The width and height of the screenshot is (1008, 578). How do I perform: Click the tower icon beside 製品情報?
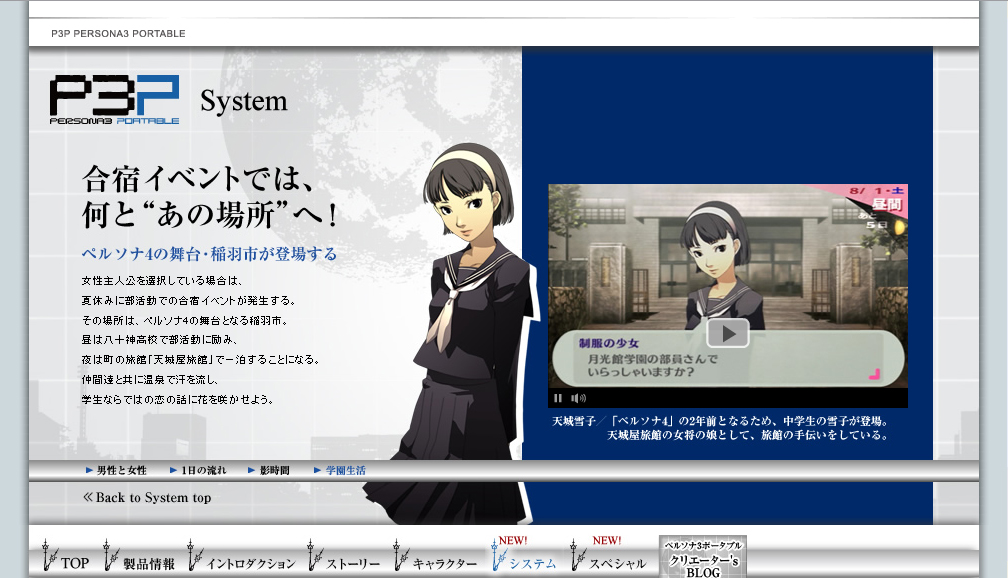111,555
